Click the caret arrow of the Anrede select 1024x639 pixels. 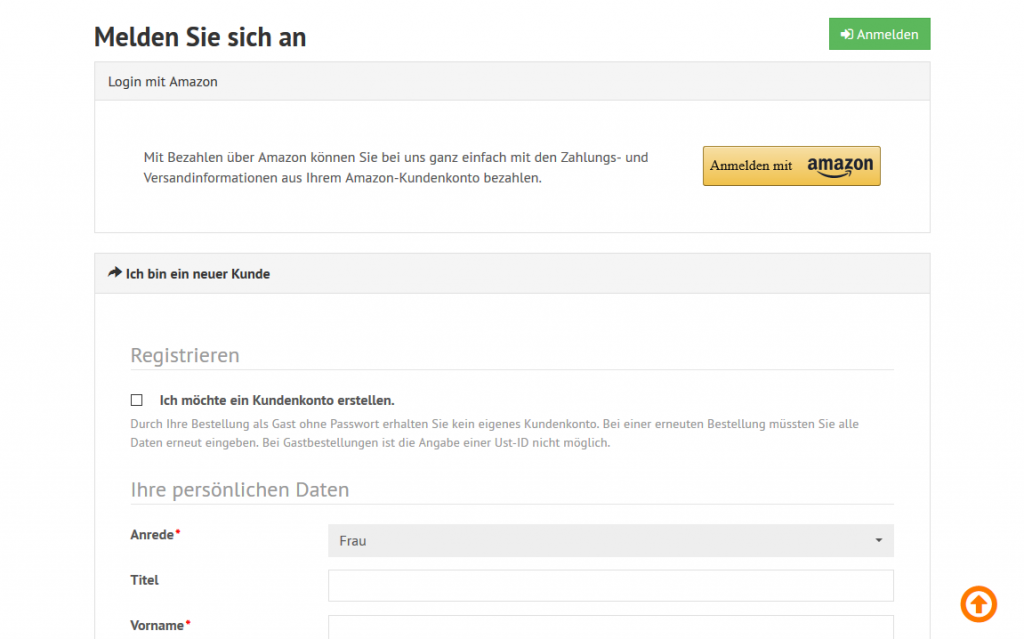tap(878, 541)
